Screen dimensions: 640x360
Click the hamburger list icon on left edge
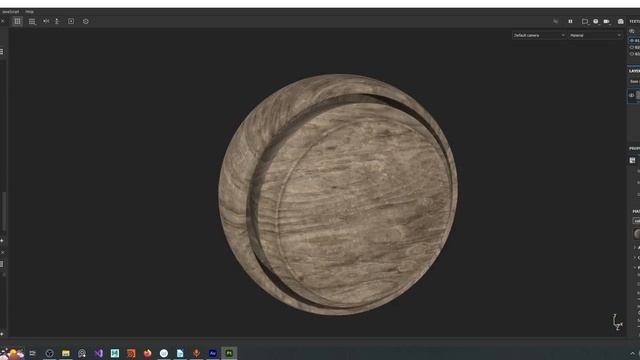tap(2, 51)
